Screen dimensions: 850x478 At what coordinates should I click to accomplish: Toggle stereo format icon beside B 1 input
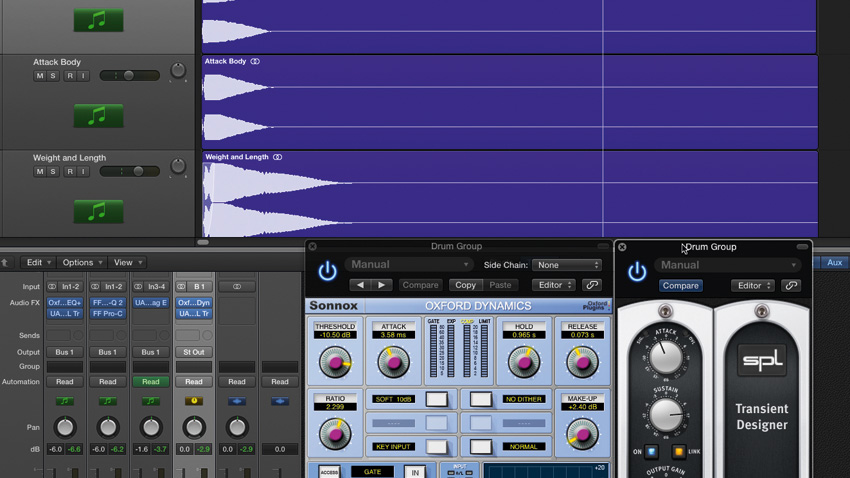[x=181, y=286]
